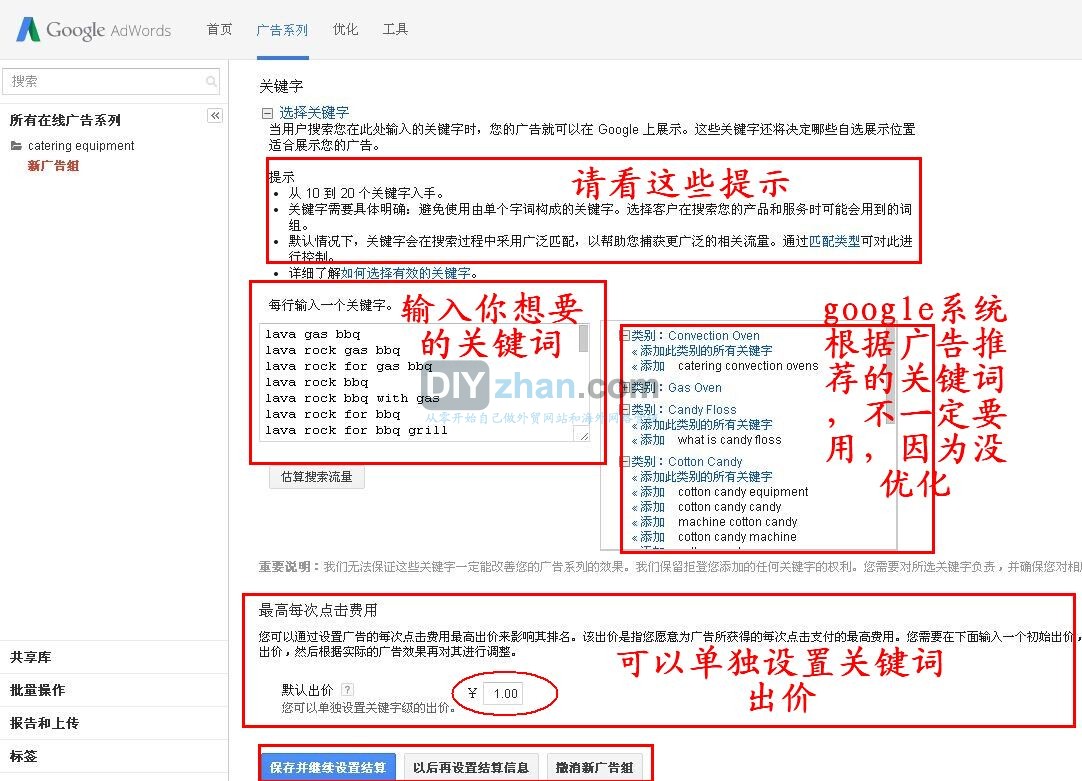Click the 估算搜索流量 button
This screenshot has width=1082, height=781.
tap(316, 477)
